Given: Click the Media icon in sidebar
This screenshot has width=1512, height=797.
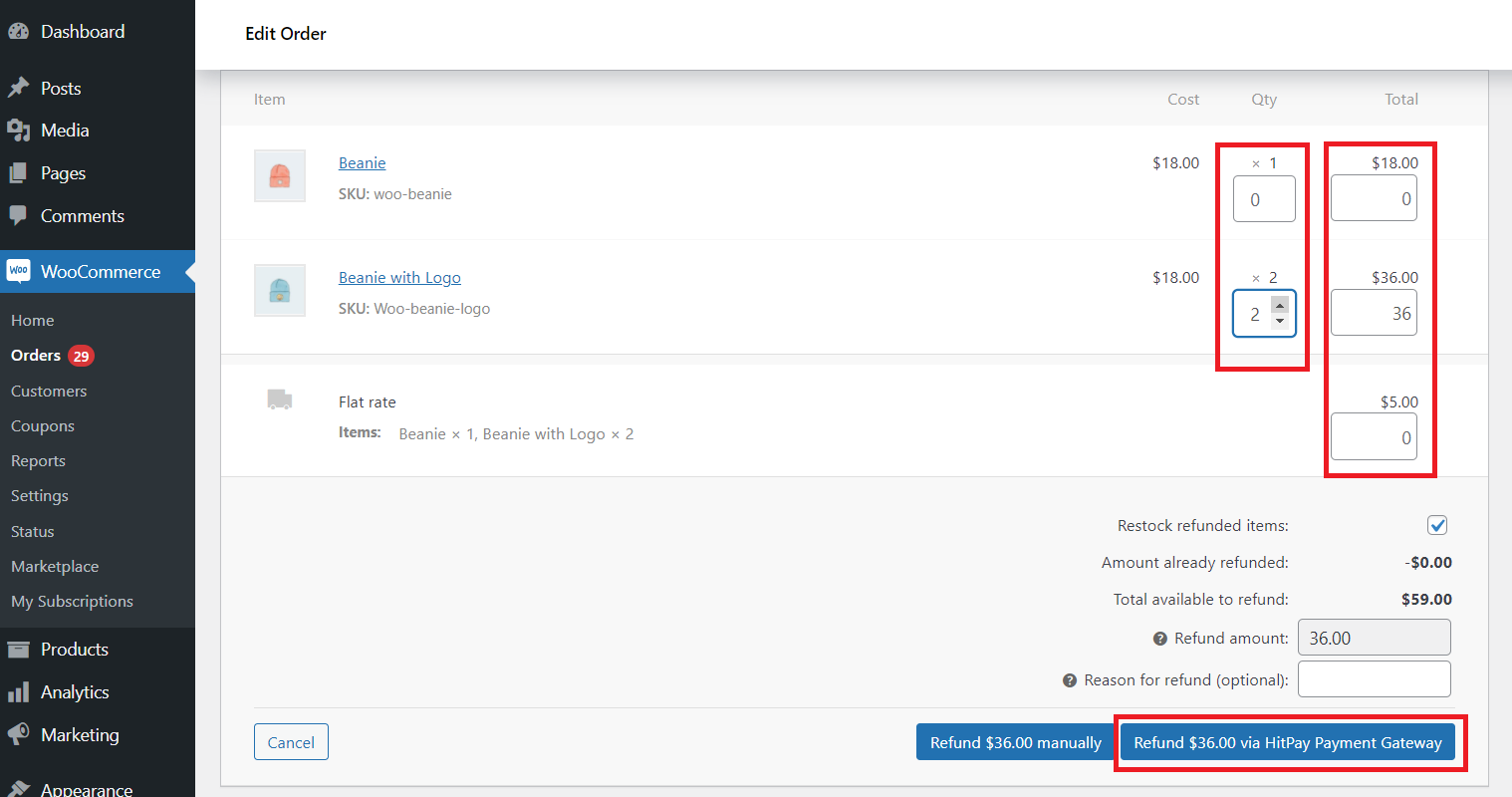Looking at the screenshot, I should (18, 131).
